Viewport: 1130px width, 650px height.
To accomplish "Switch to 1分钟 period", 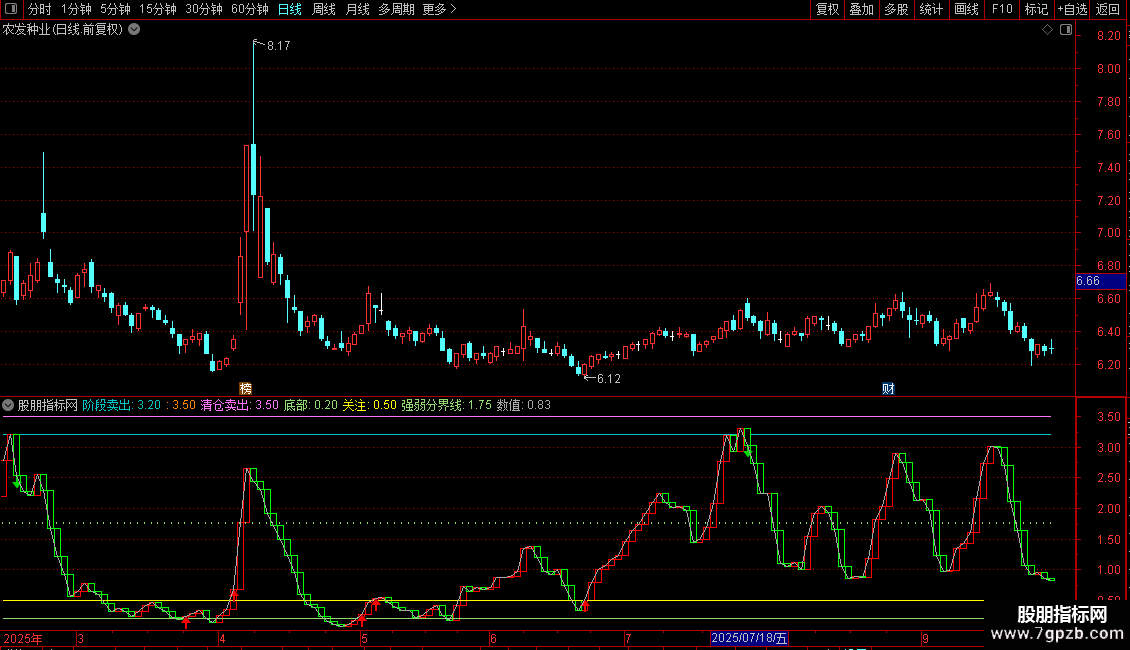I will (x=76, y=9).
